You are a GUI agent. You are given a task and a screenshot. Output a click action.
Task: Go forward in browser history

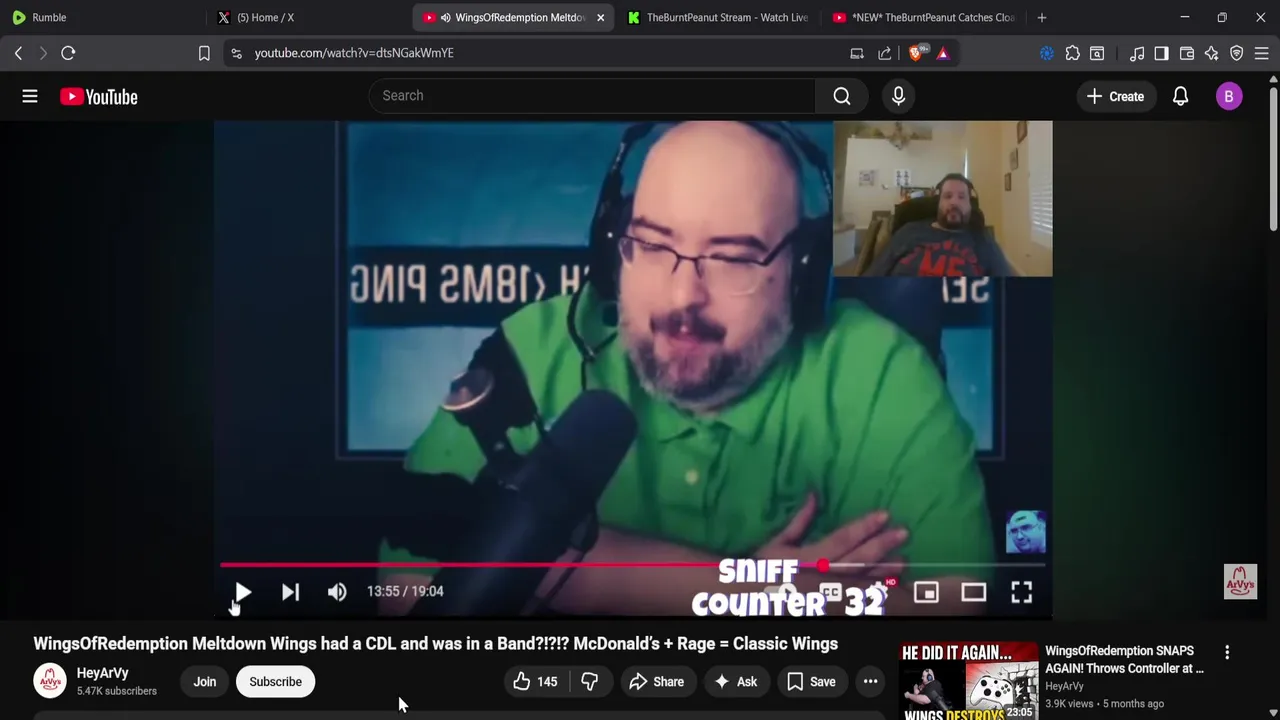tap(43, 53)
